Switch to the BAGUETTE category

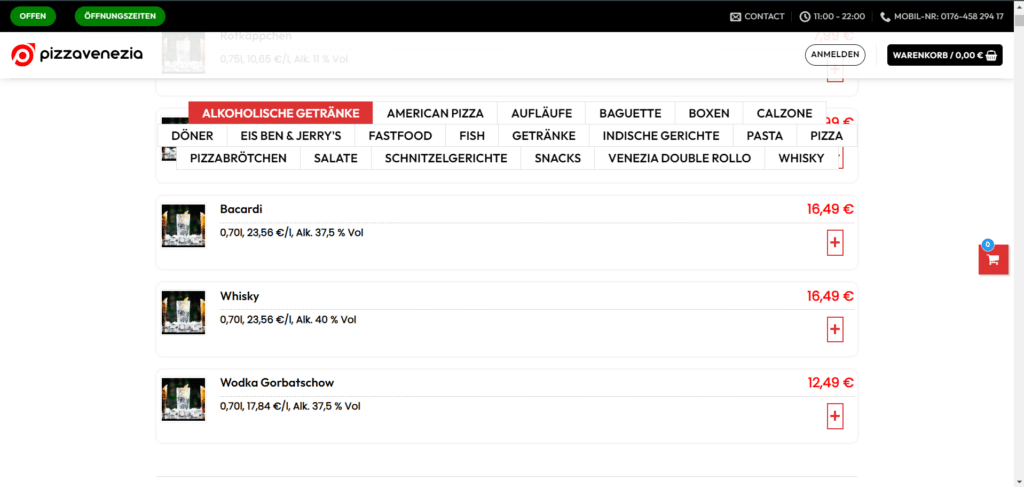coord(630,113)
